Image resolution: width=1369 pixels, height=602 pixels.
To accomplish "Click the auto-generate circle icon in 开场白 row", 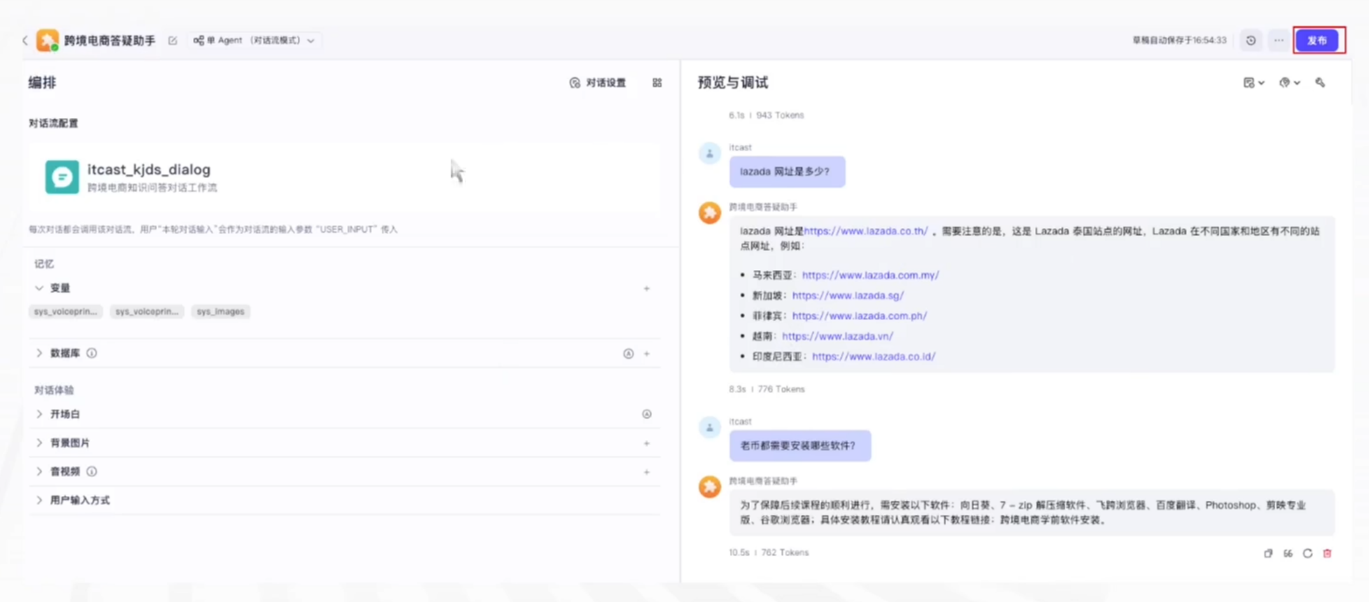I will (647, 414).
